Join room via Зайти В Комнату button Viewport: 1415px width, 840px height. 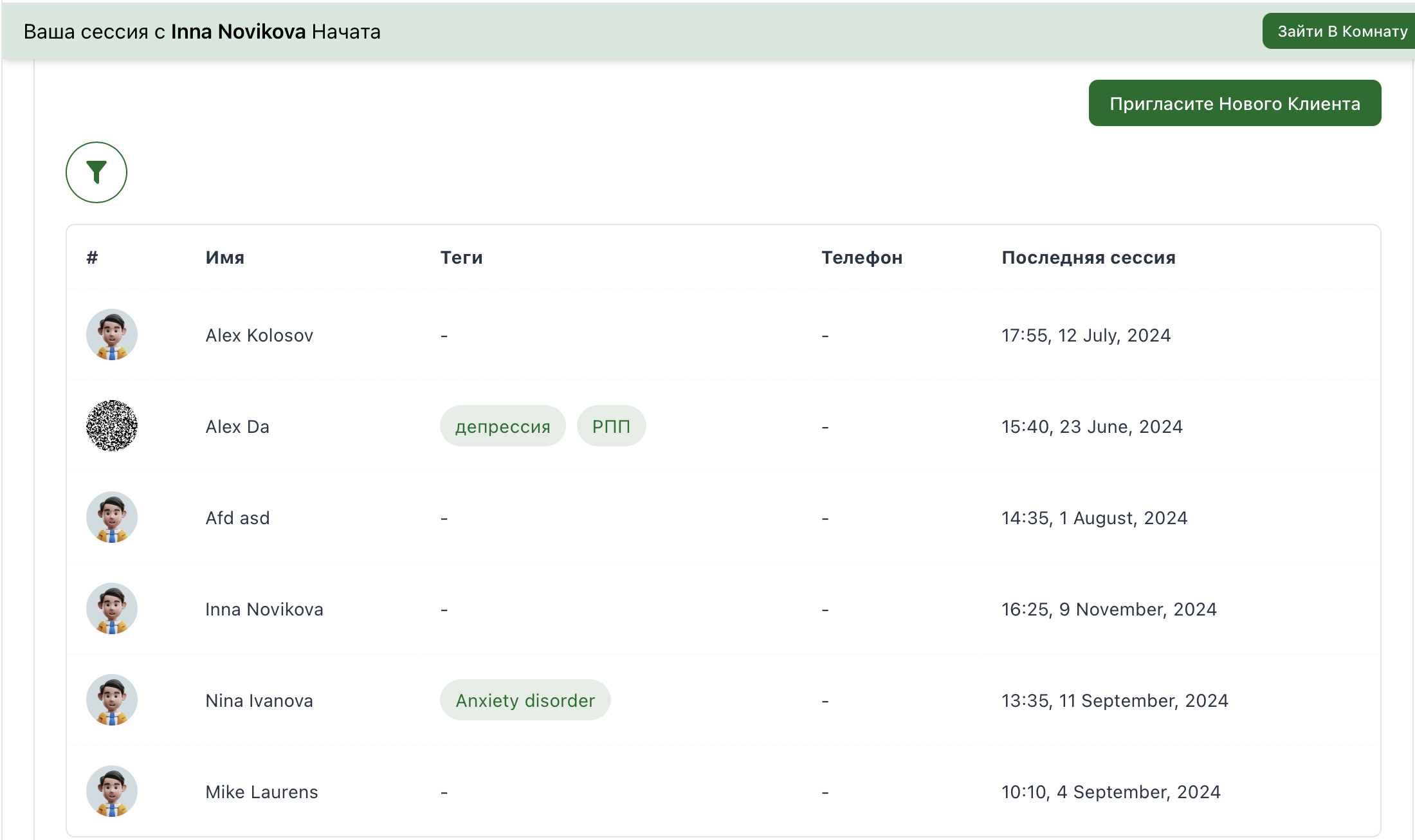click(x=1340, y=31)
